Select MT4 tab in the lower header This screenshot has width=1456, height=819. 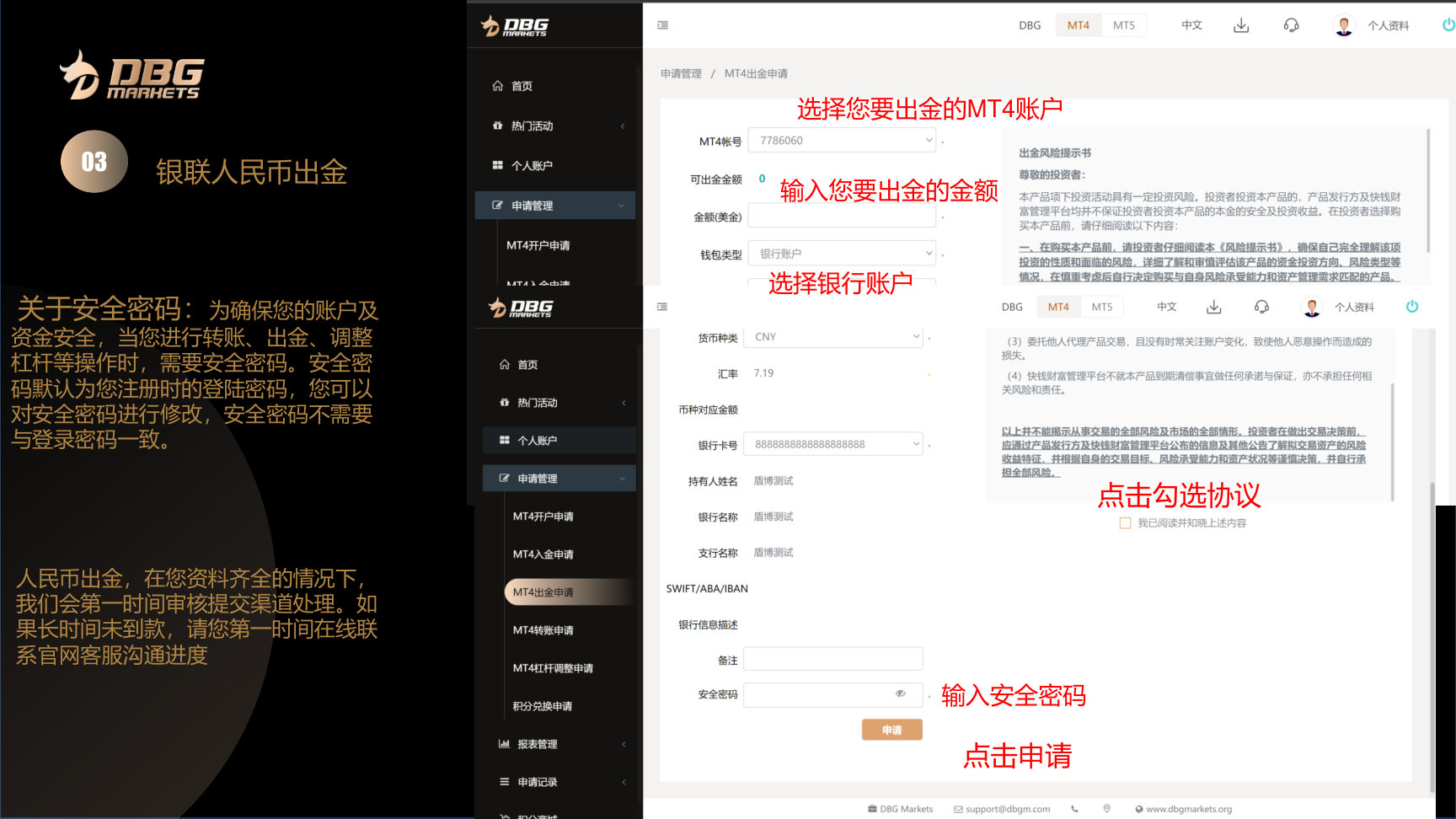(x=1058, y=307)
